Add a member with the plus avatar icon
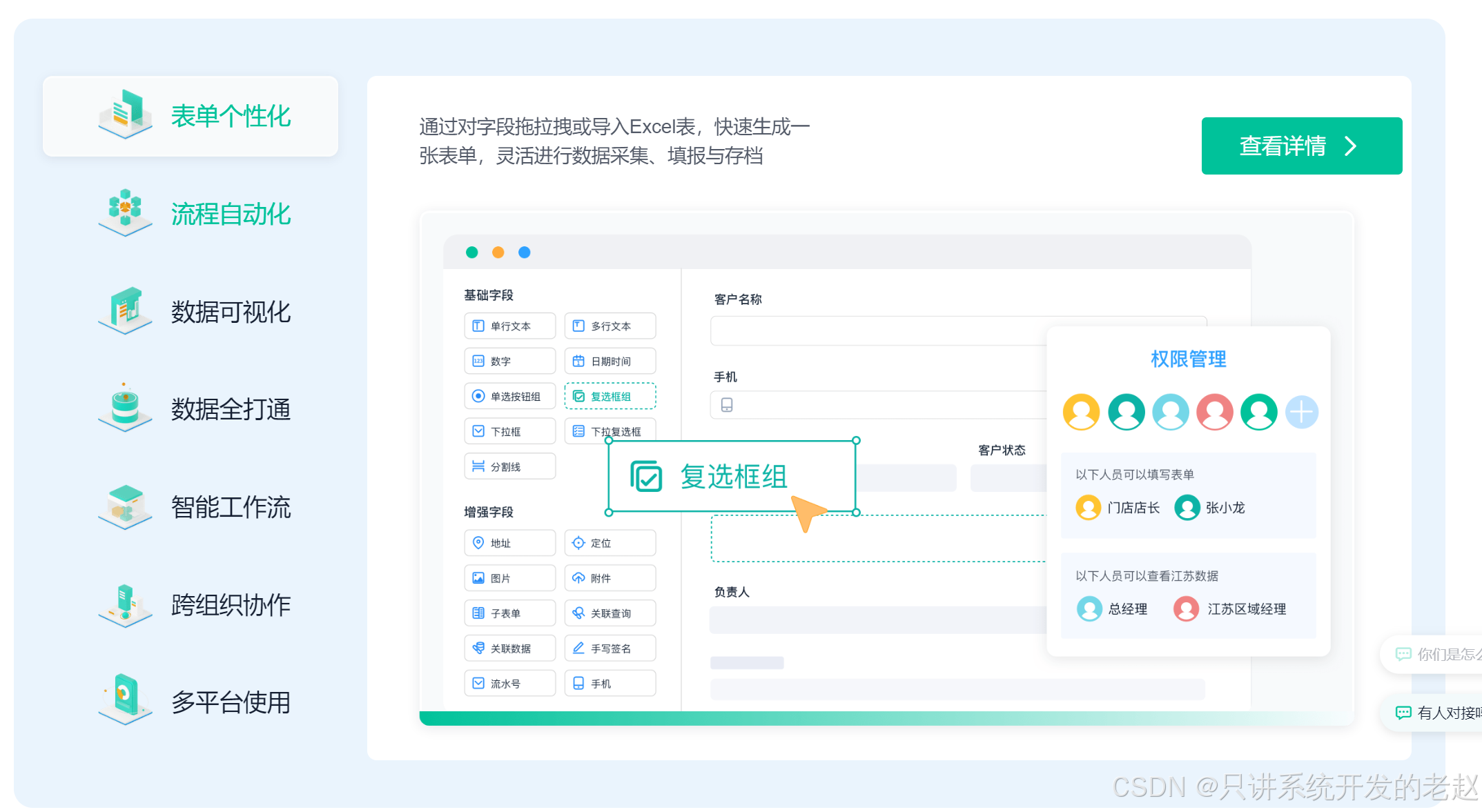This screenshot has height=812, width=1482. coord(1301,413)
